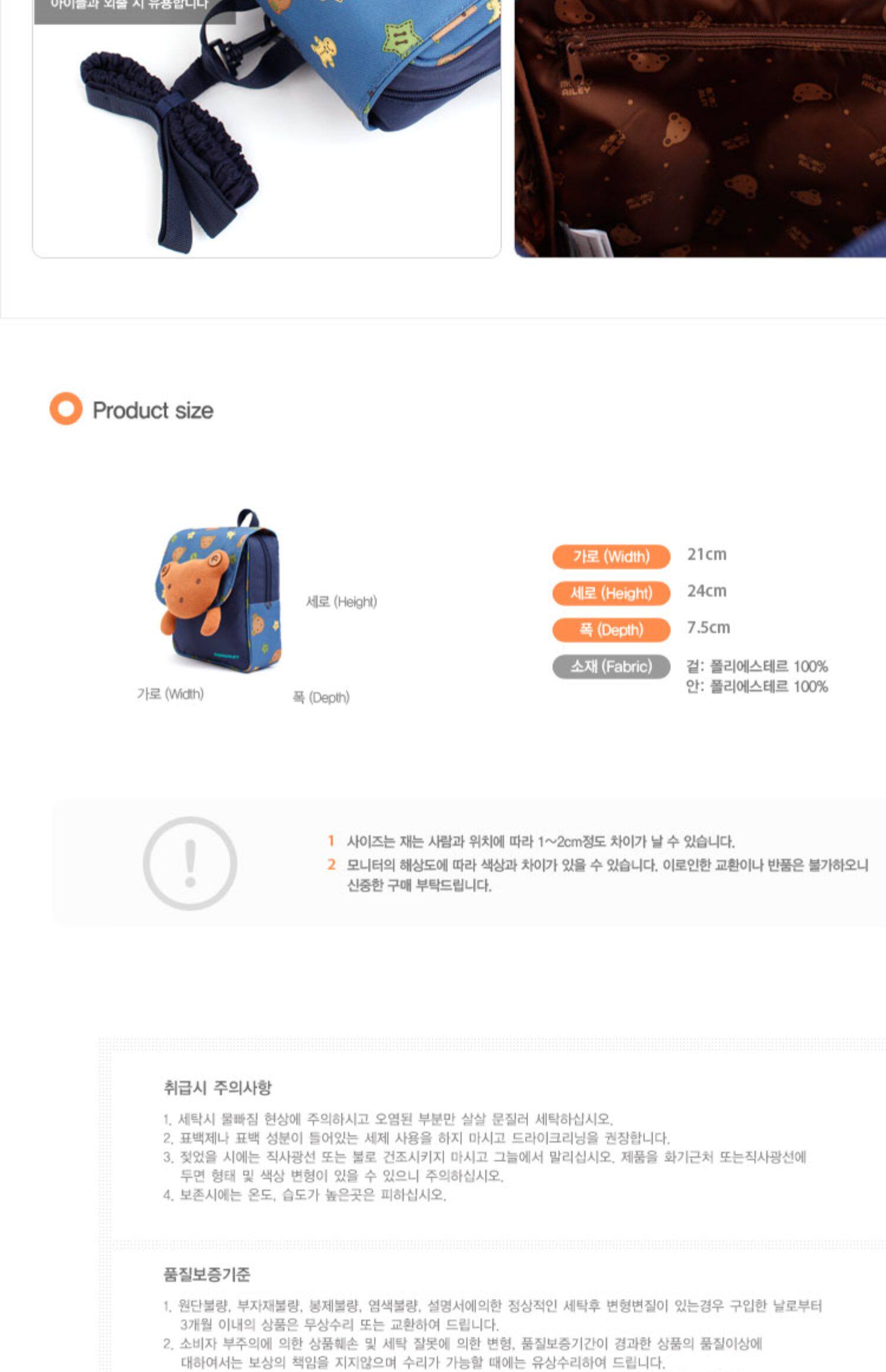Click the bear backpack size thumbnail

coord(219,590)
